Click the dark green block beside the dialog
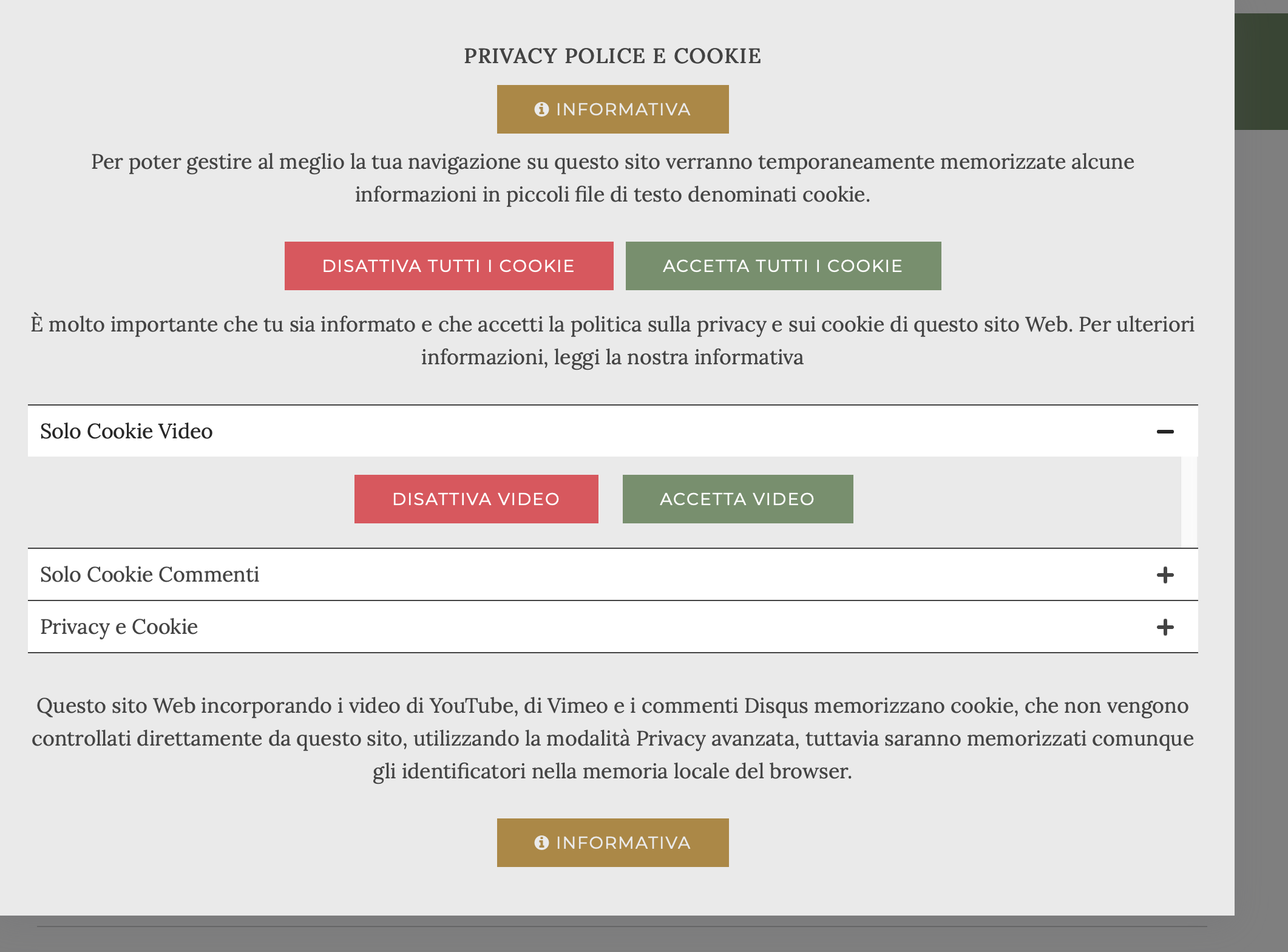 coord(1261,72)
